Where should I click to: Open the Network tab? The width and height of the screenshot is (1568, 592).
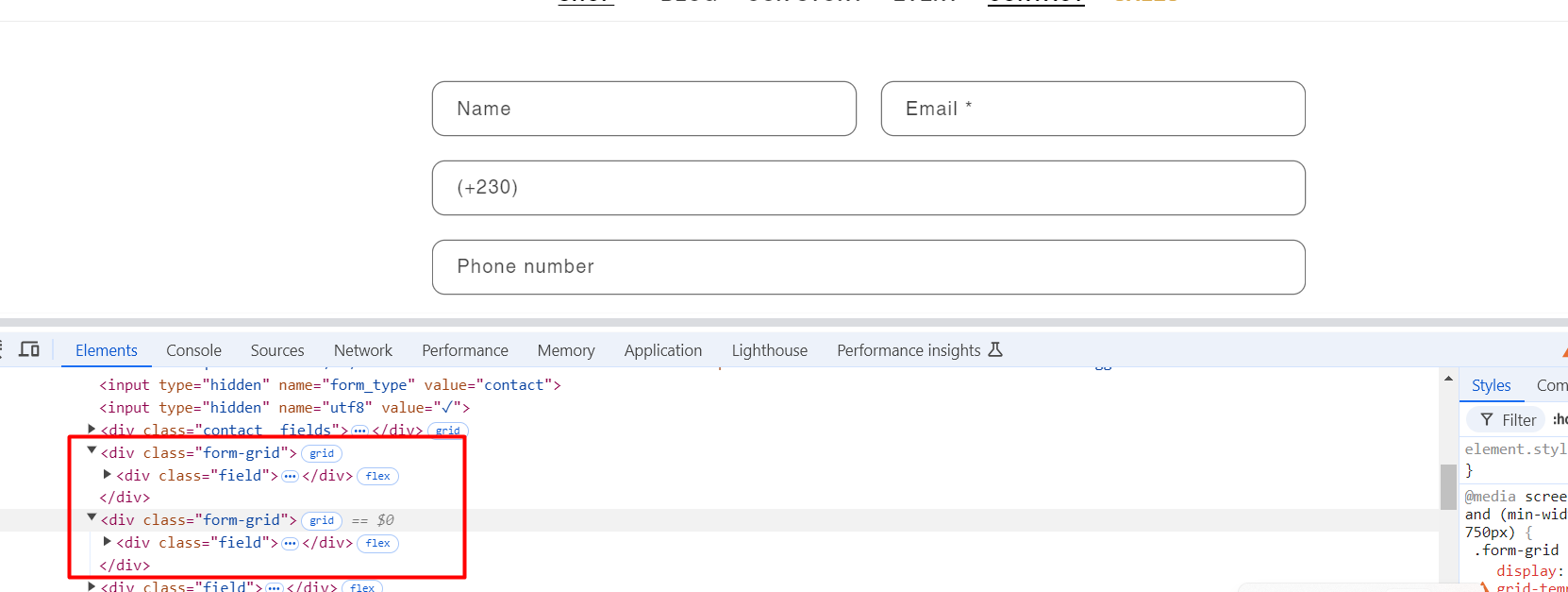(362, 350)
